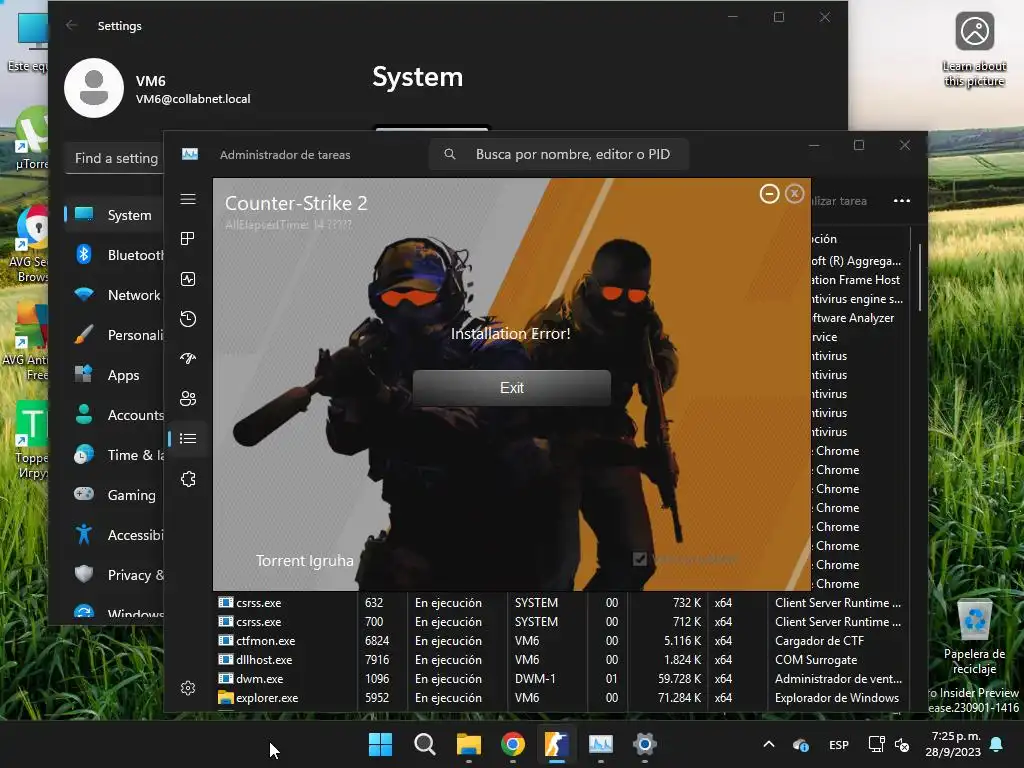Image resolution: width=1024 pixels, height=768 pixels.
Task: Switch to the Counter-Strike 2 installer taskbar icon
Action: [x=556, y=744]
